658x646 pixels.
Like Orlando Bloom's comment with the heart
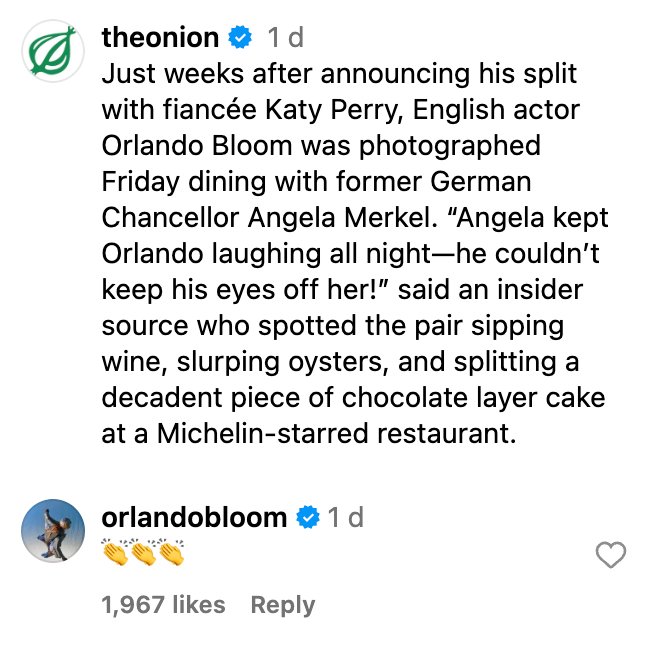click(610, 555)
